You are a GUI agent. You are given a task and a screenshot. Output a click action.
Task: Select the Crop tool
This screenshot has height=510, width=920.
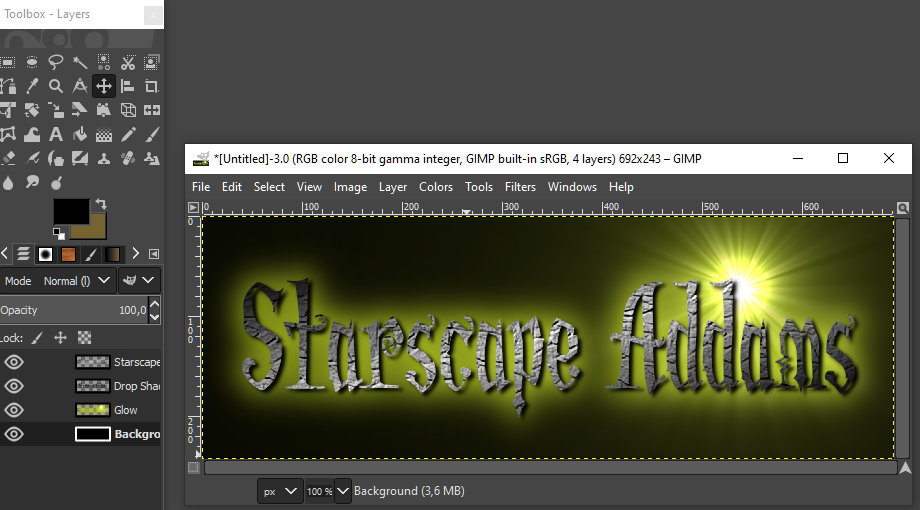tap(152, 86)
